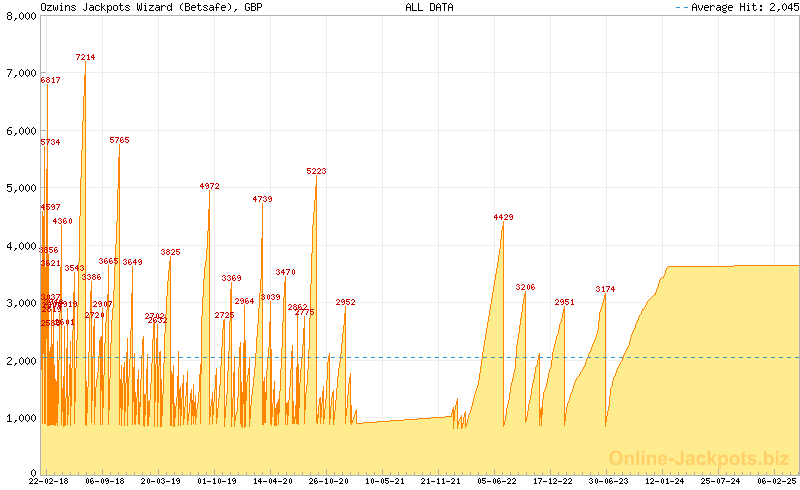
Task: Select the 6817 jackpot peak label
Action: pyautogui.click(x=50, y=80)
